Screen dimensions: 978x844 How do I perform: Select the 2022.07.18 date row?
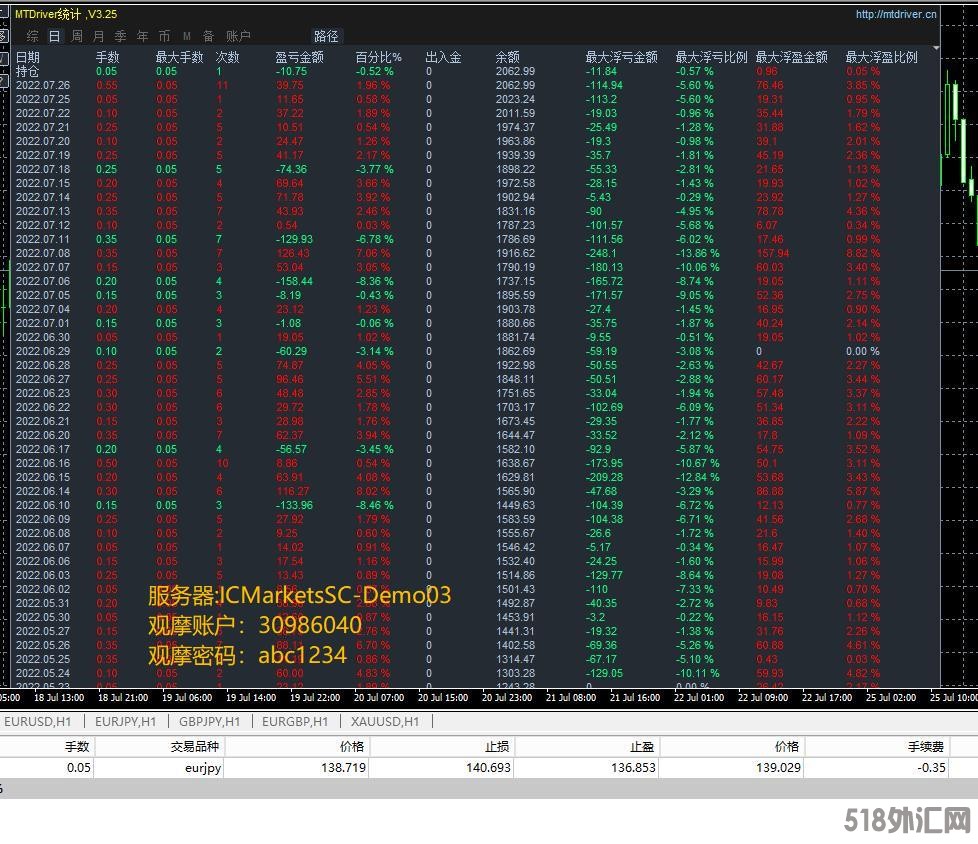[42, 169]
